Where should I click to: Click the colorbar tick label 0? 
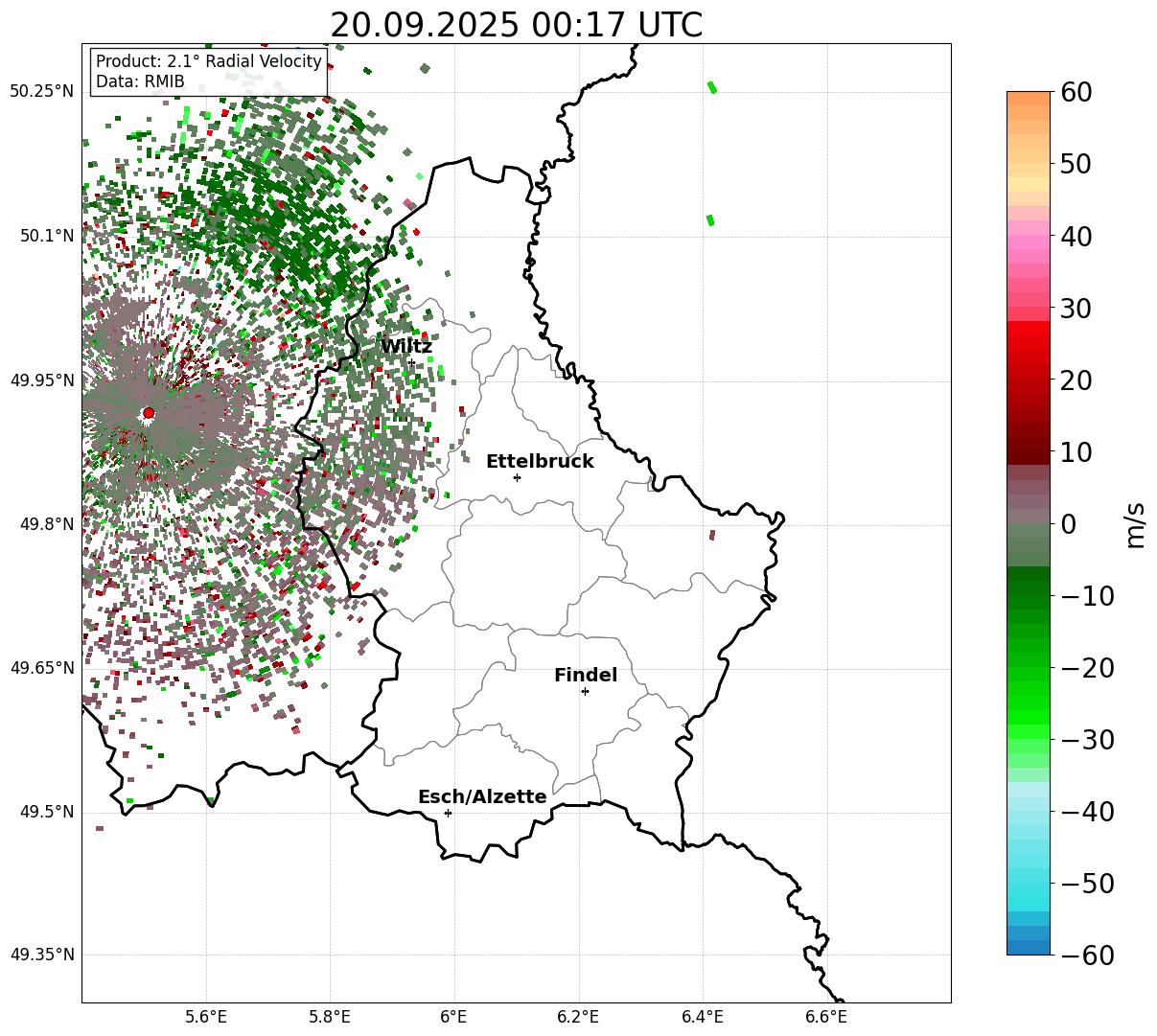pyautogui.click(x=1070, y=523)
